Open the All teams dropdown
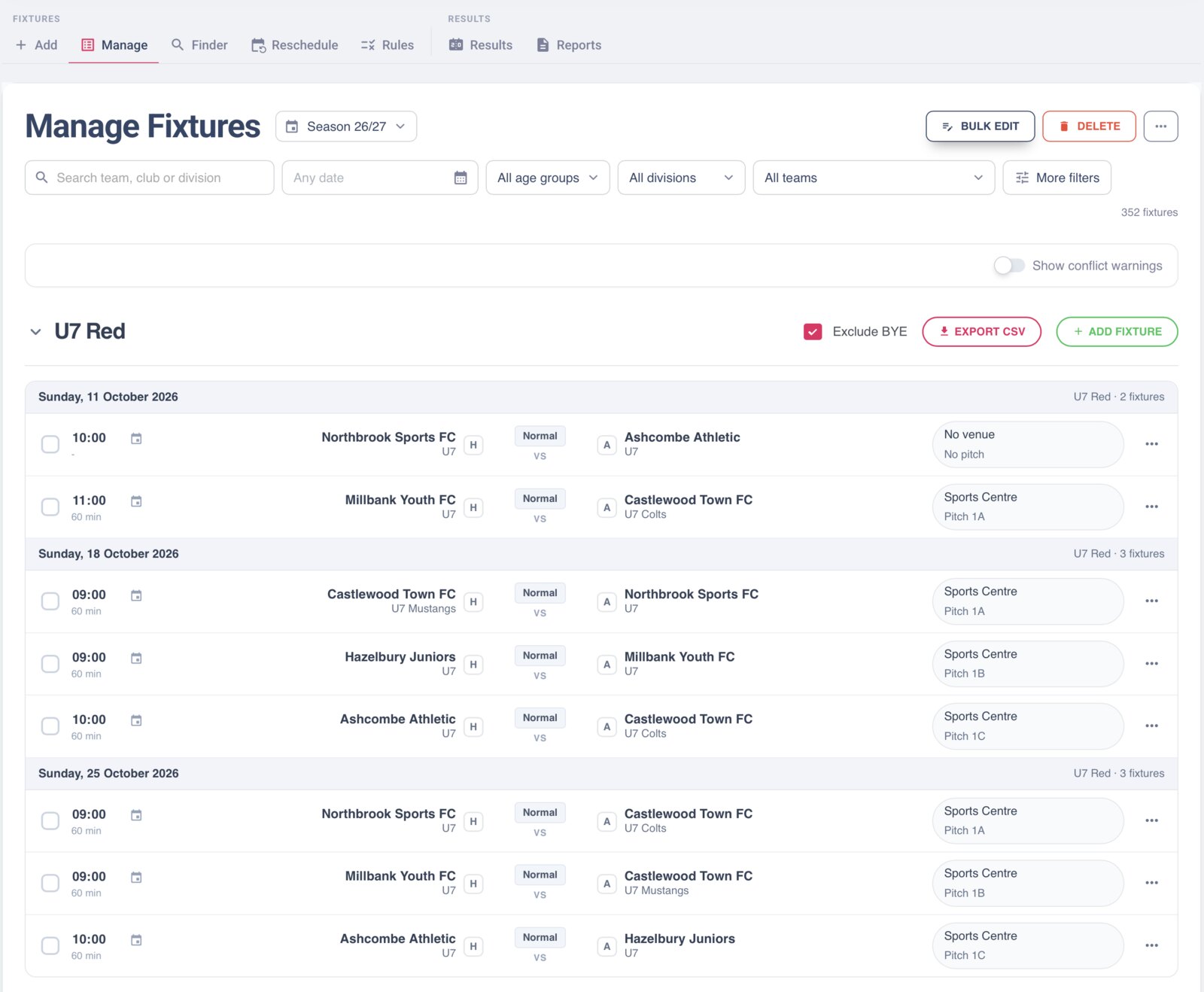Viewport: 1204px width, 992px height. pos(874,178)
